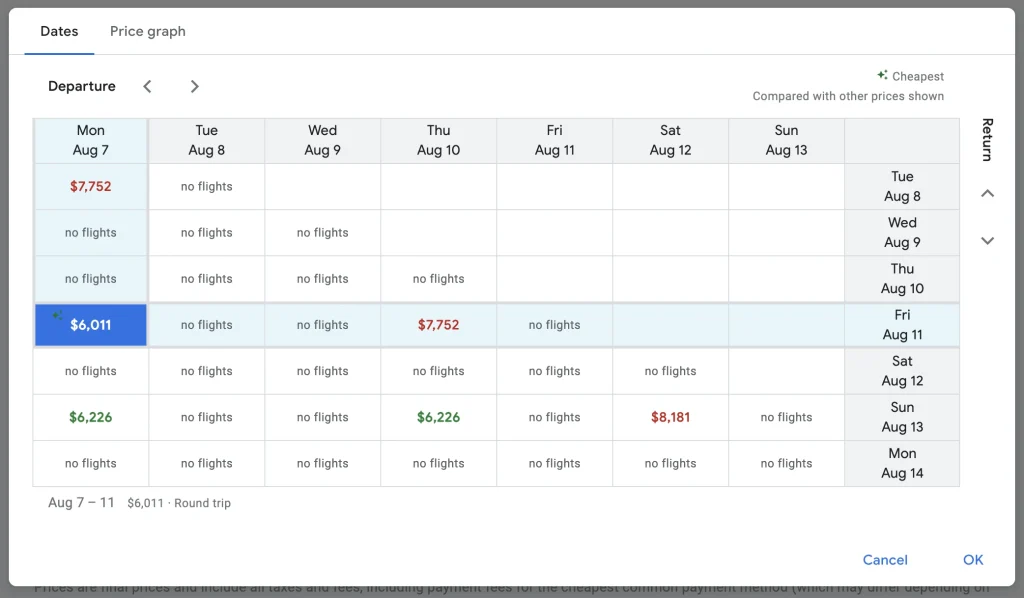Click the Cheapest legend label

[910, 76]
